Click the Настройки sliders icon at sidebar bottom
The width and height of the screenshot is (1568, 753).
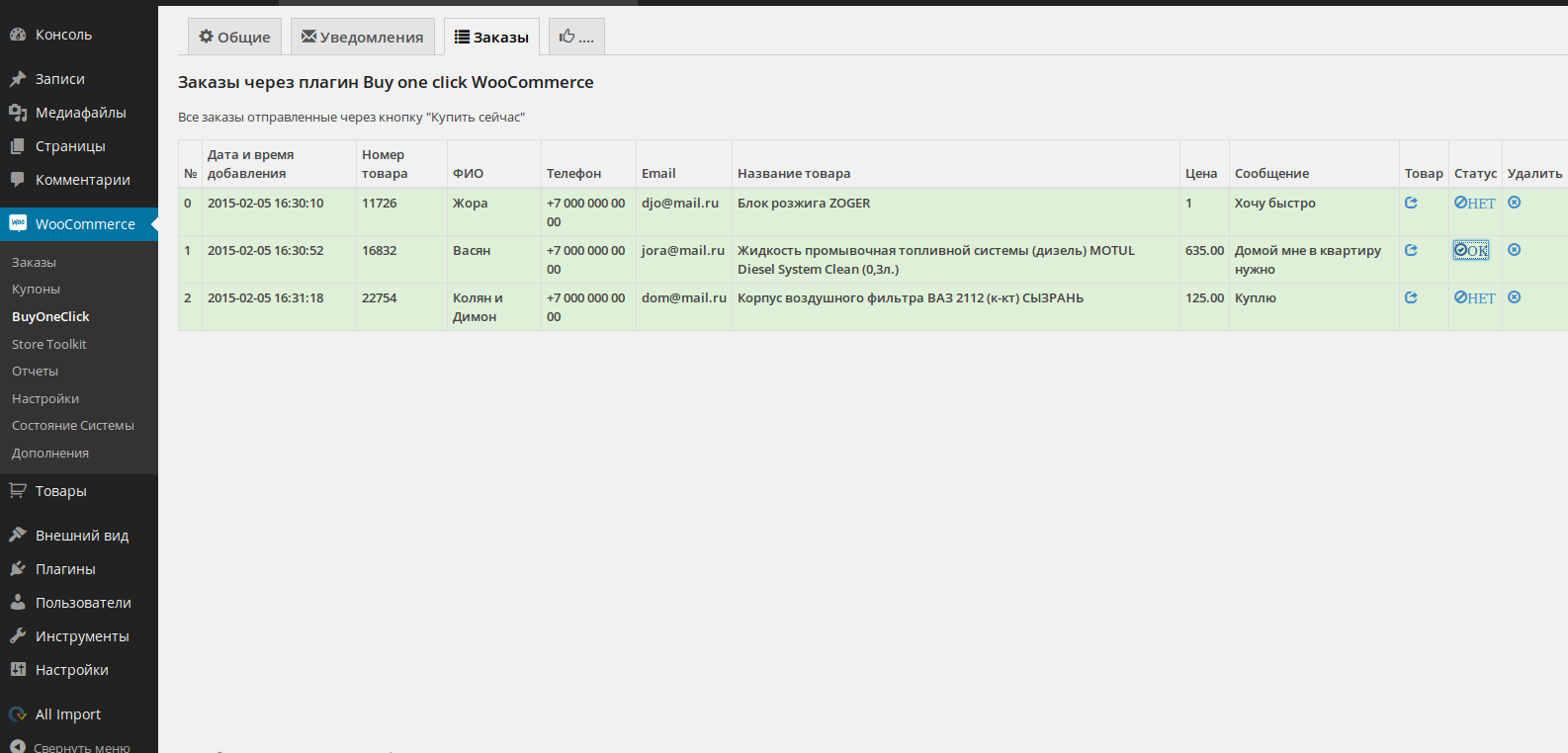[x=18, y=670]
